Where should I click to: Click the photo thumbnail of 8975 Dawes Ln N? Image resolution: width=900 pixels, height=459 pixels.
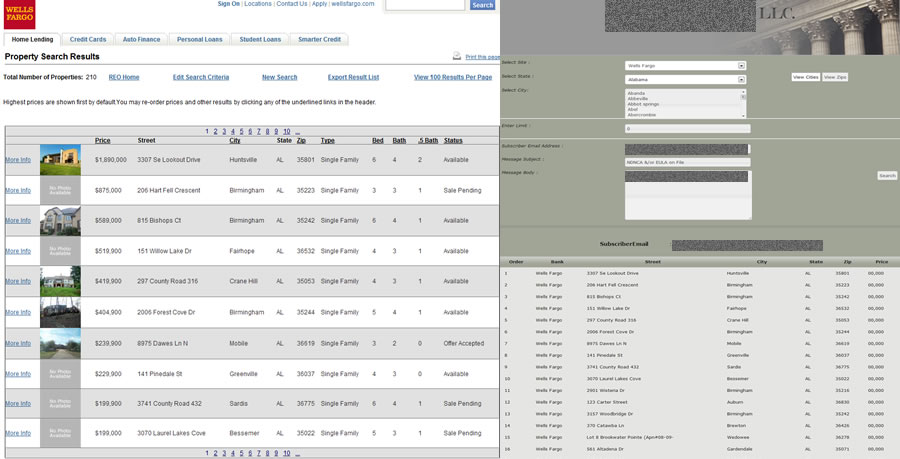pos(60,344)
